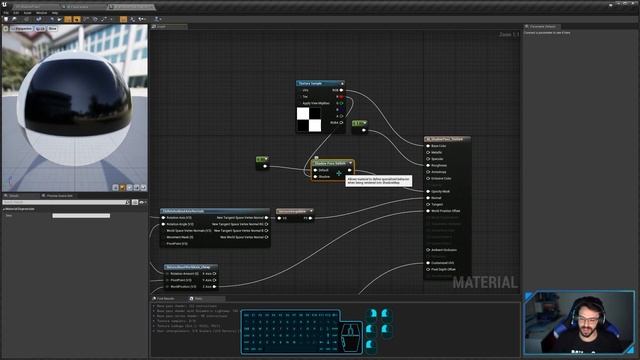Click the Apply toolbar icon
This screenshot has width=640, height=360.
point(27,19)
